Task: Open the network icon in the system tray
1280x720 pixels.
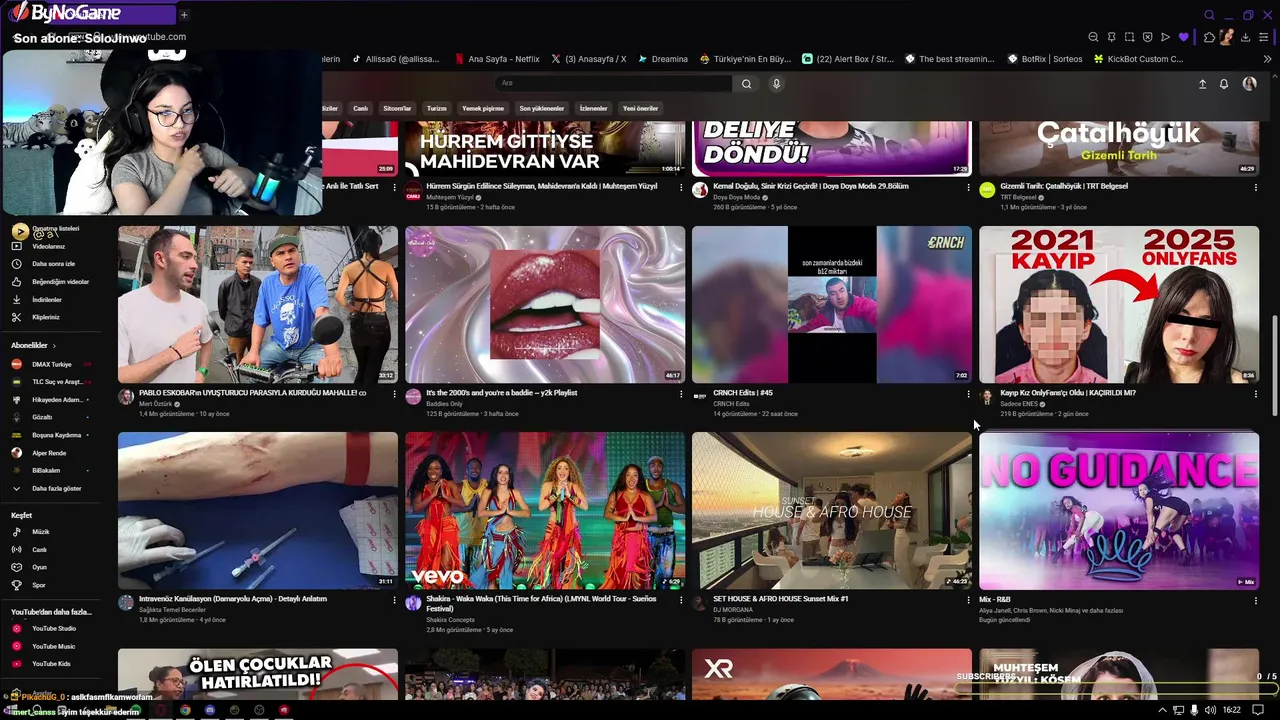Action: tap(1177, 710)
